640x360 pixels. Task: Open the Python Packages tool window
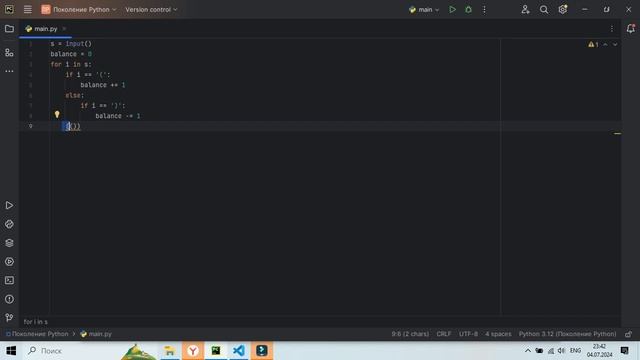pos(9,224)
